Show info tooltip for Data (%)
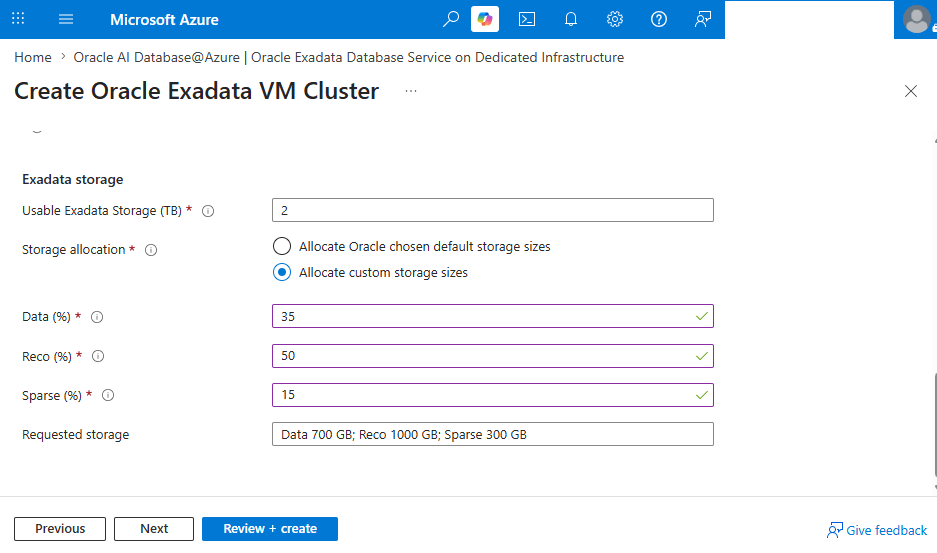 click(97, 317)
